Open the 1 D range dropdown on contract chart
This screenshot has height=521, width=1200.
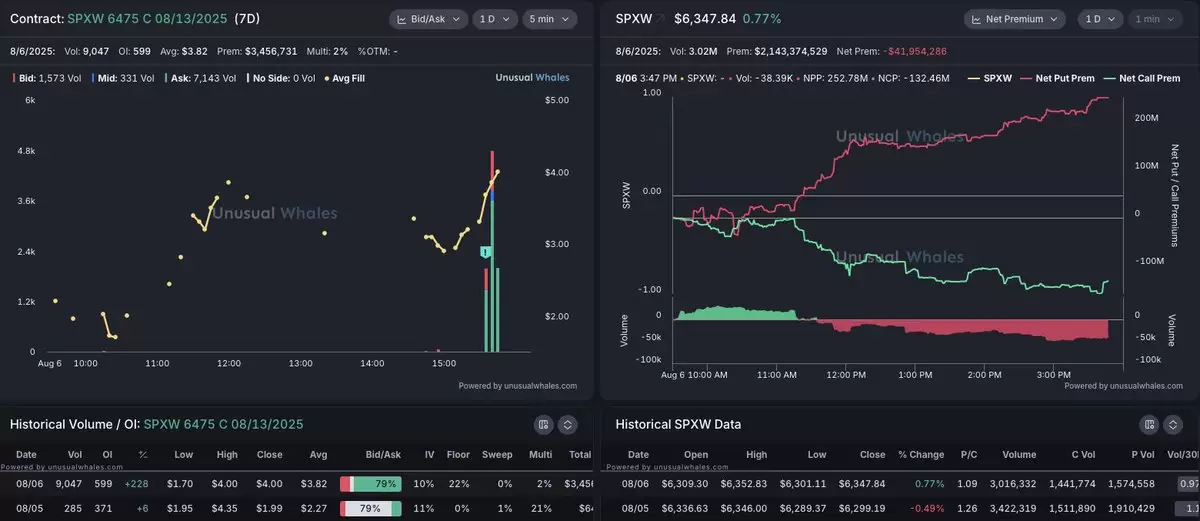point(494,19)
